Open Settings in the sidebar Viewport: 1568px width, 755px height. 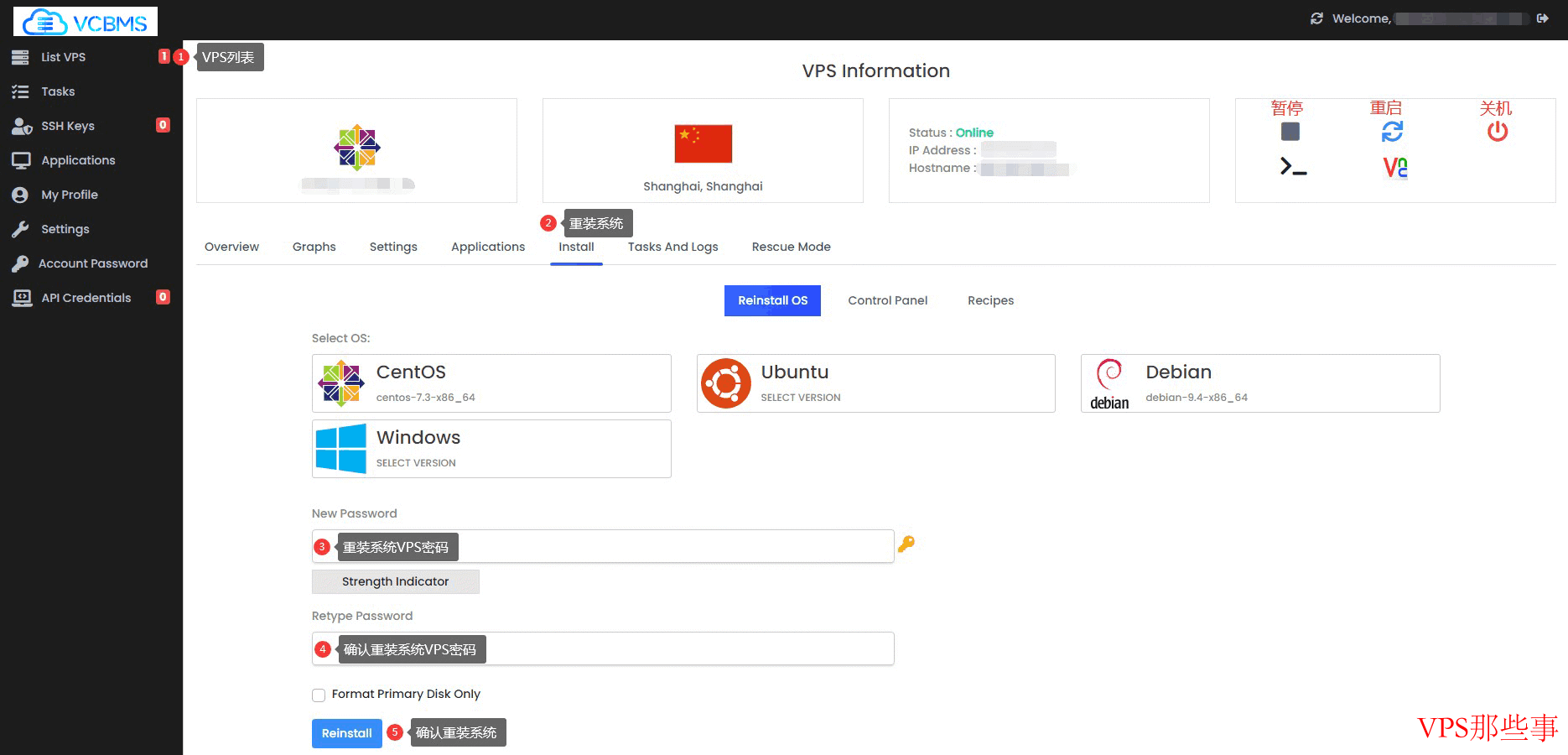click(x=65, y=229)
